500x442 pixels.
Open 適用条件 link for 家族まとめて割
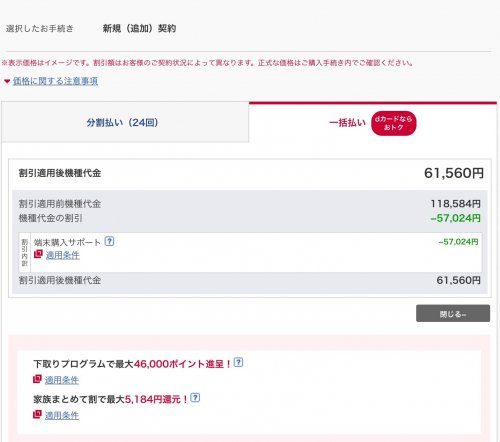pyautogui.click(x=62, y=415)
